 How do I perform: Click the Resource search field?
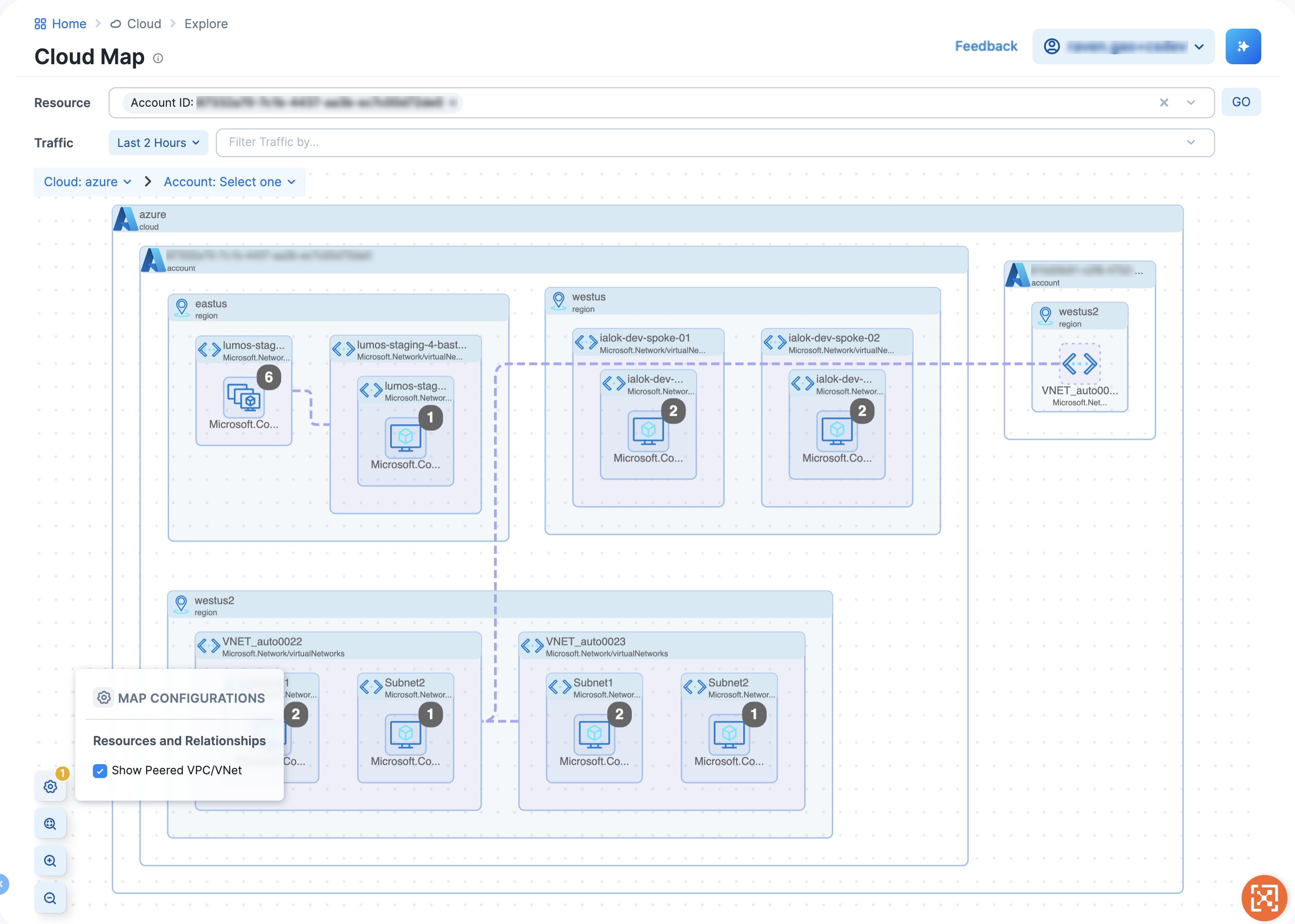[x=661, y=103]
